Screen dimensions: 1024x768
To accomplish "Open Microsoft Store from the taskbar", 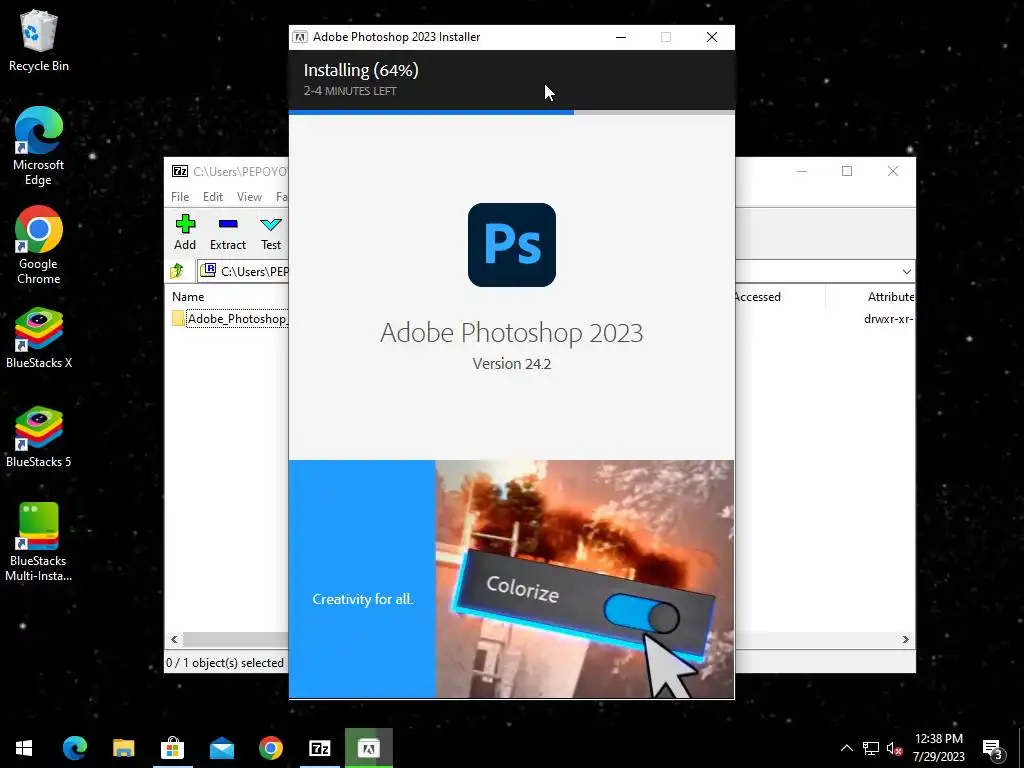I will point(172,748).
